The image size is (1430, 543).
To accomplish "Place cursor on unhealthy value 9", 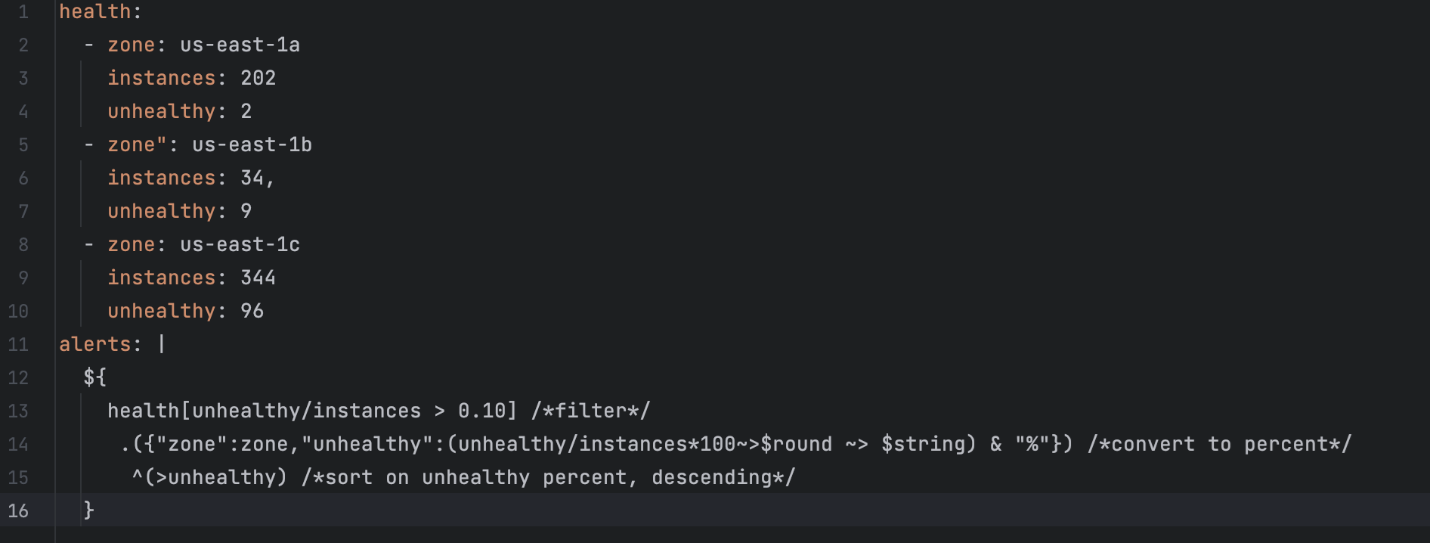I will [x=246, y=211].
